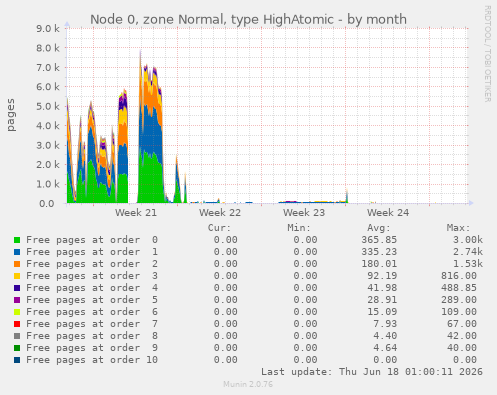Select the 'Free pages at order 8' label
497x395 pixels.
coord(92,336)
